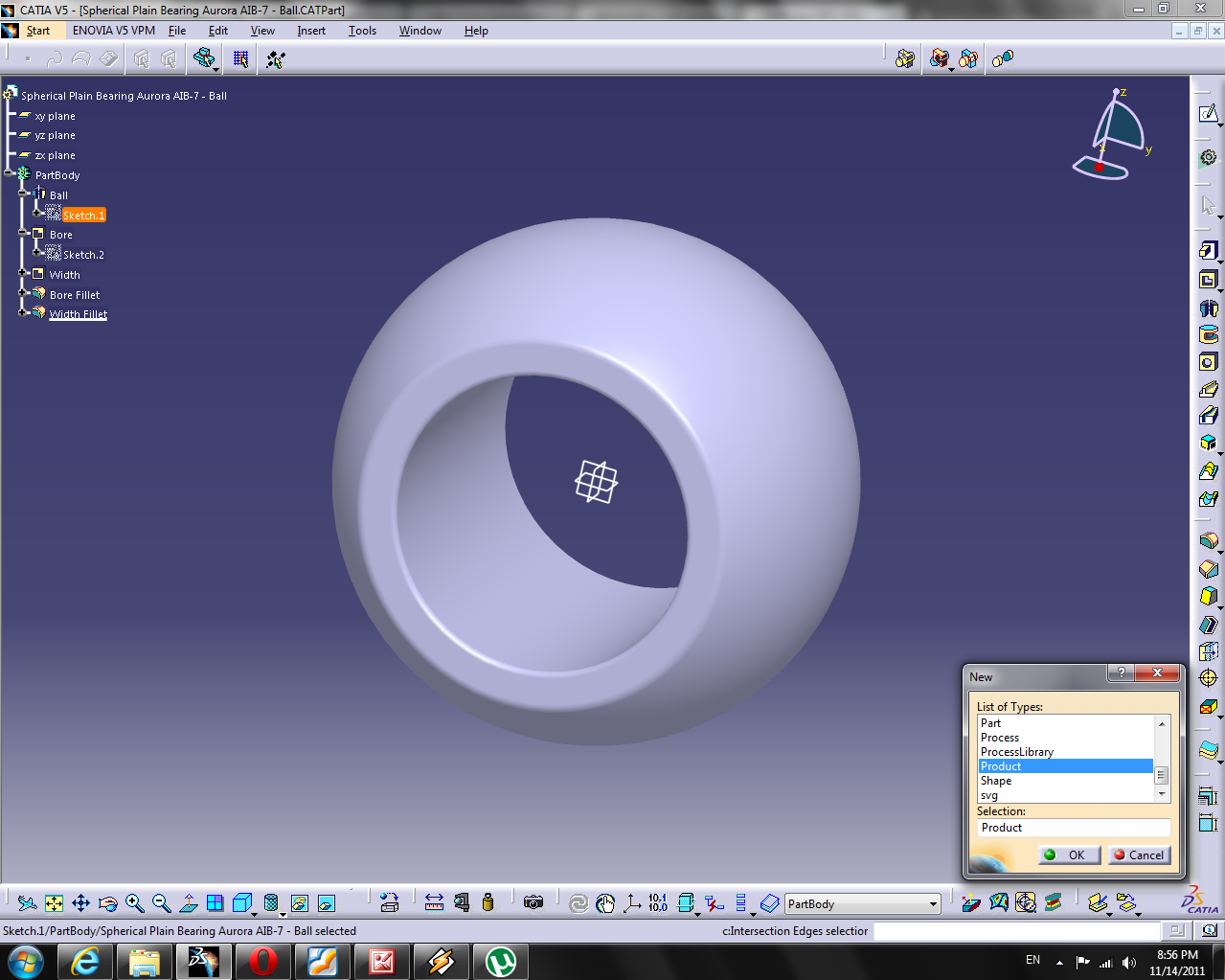This screenshot has height=980, width=1225.
Task: Select the Hole tool
Action: (x=1209, y=362)
